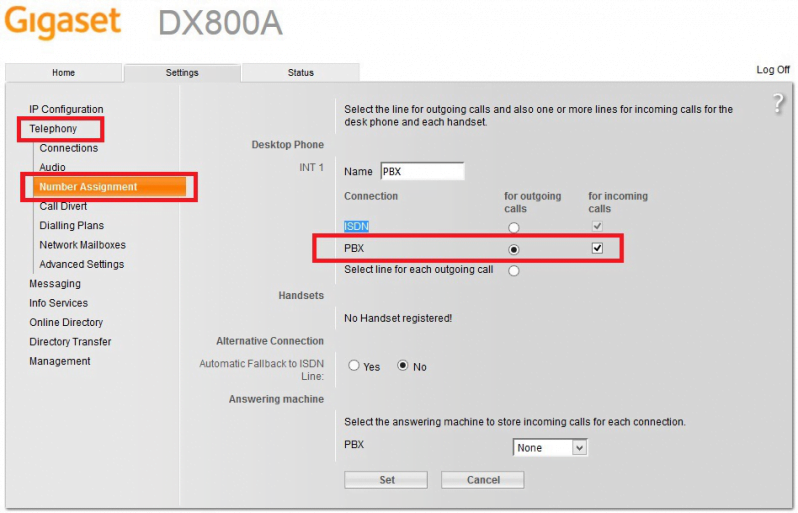Open Network Mailboxes submenu
798x513 pixels.
[82, 245]
